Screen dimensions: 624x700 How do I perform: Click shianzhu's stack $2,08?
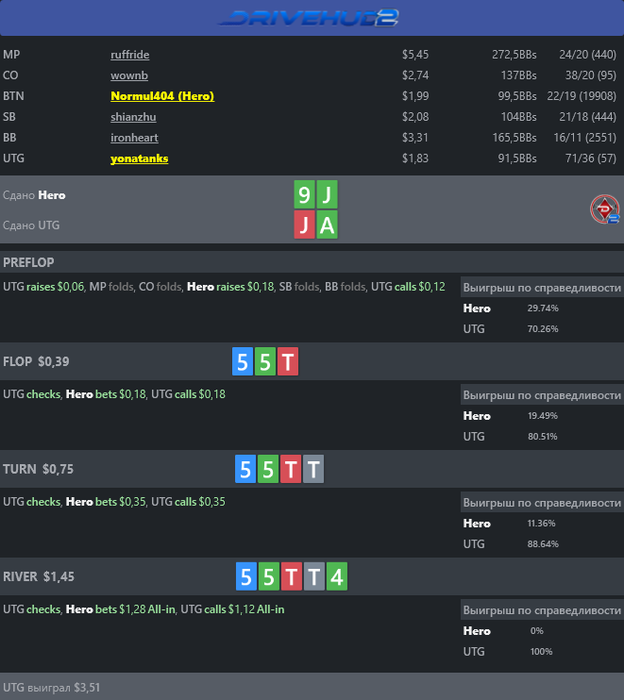[x=415, y=117]
